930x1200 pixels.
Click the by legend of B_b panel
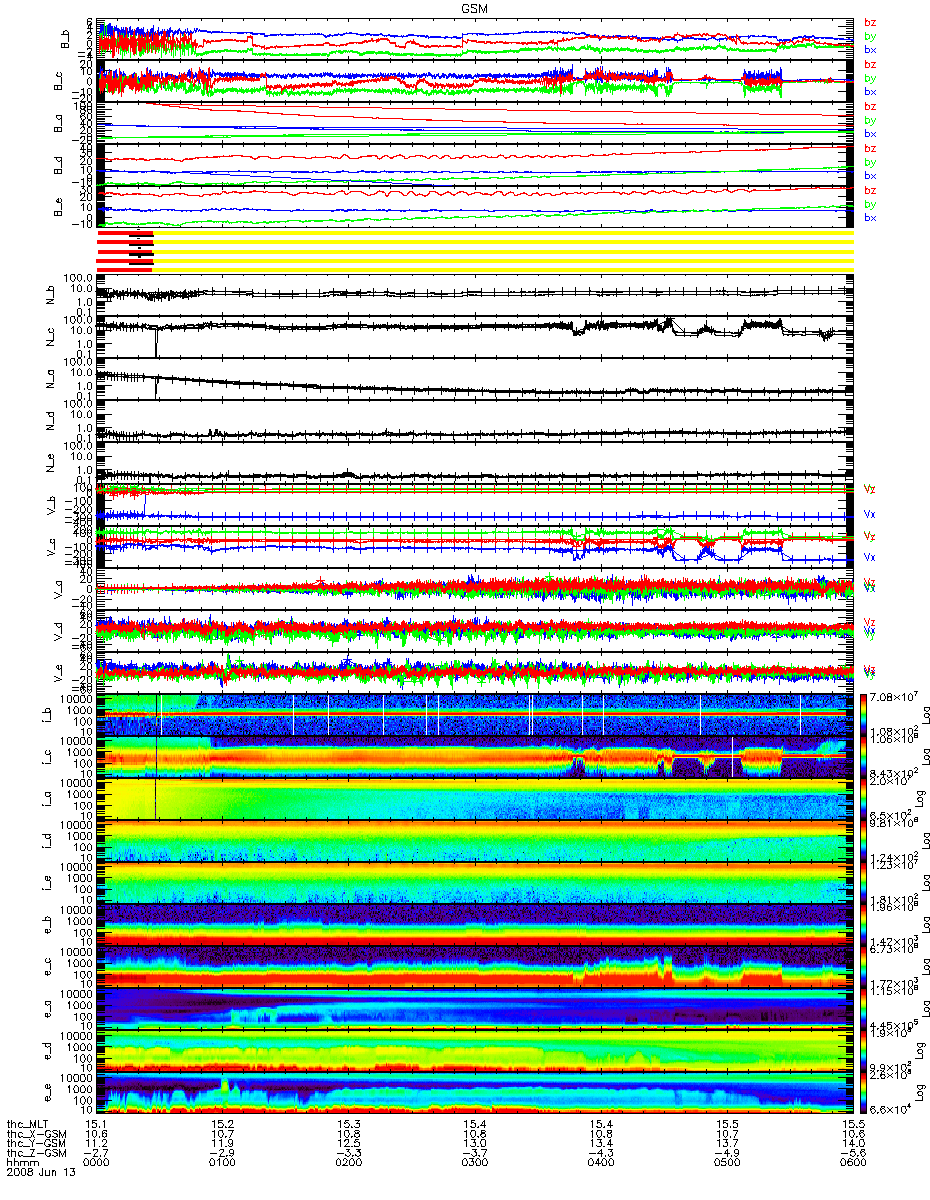tap(870, 36)
